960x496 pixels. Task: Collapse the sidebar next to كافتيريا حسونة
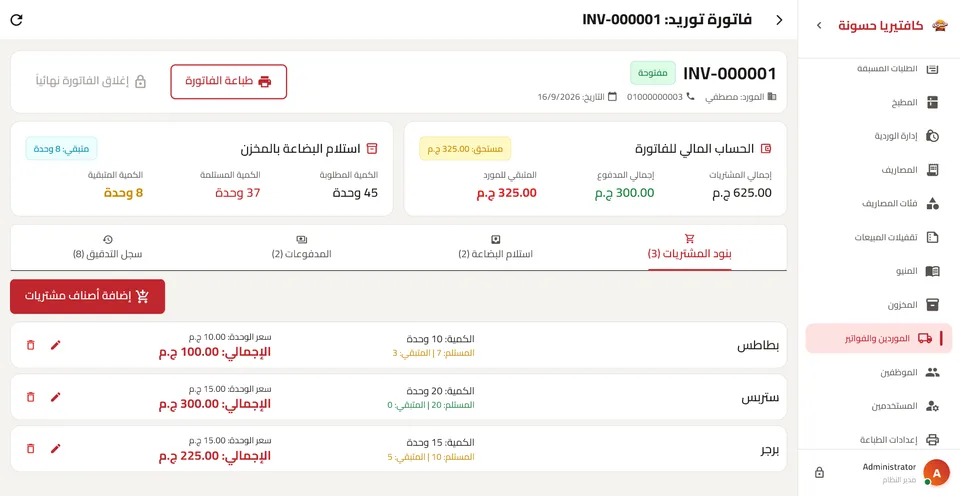point(819,25)
